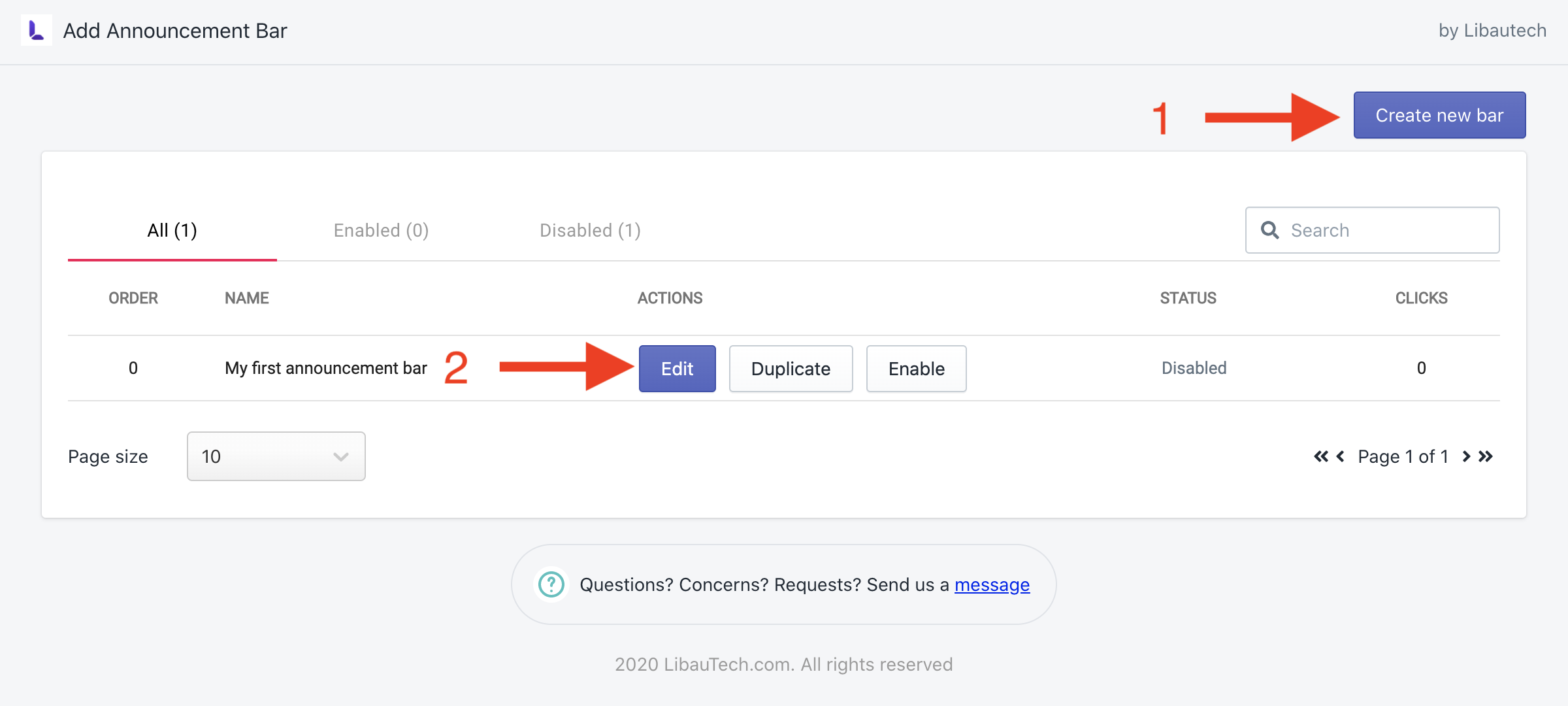Open the message link

coord(992,584)
